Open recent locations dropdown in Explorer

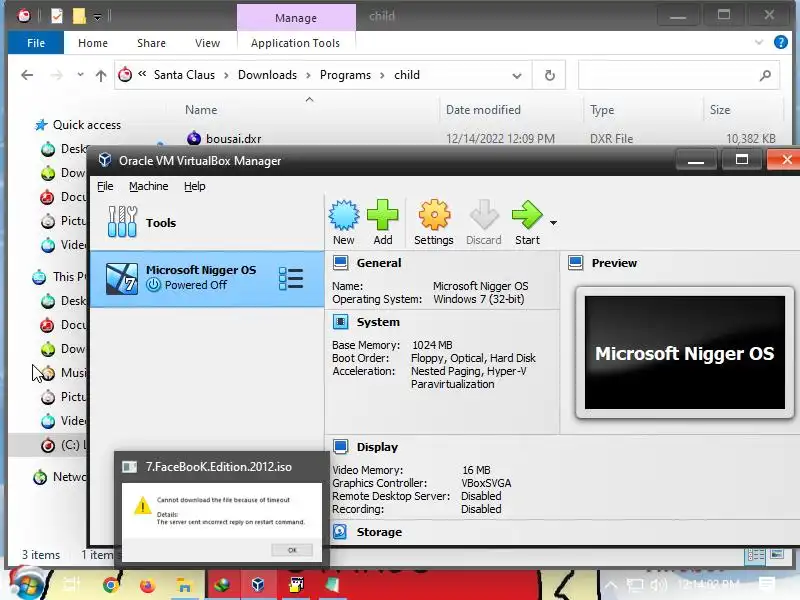(x=80, y=75)
